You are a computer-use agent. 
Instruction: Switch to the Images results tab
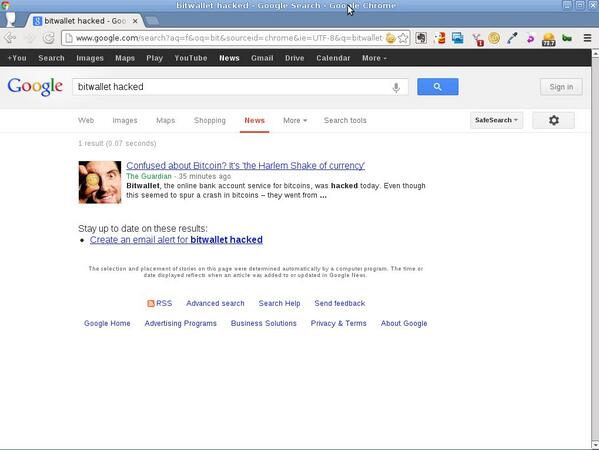(x=125, y=120)
